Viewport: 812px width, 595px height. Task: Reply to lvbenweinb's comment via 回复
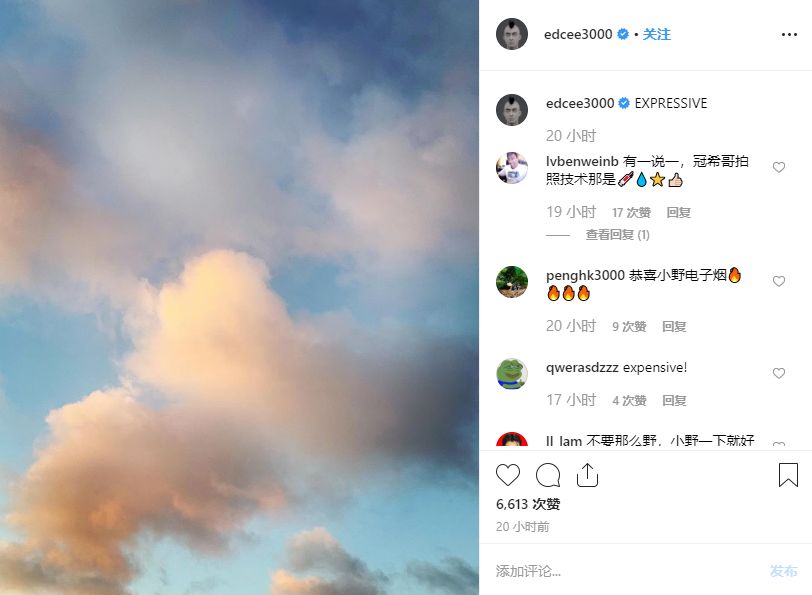[678, 212]
